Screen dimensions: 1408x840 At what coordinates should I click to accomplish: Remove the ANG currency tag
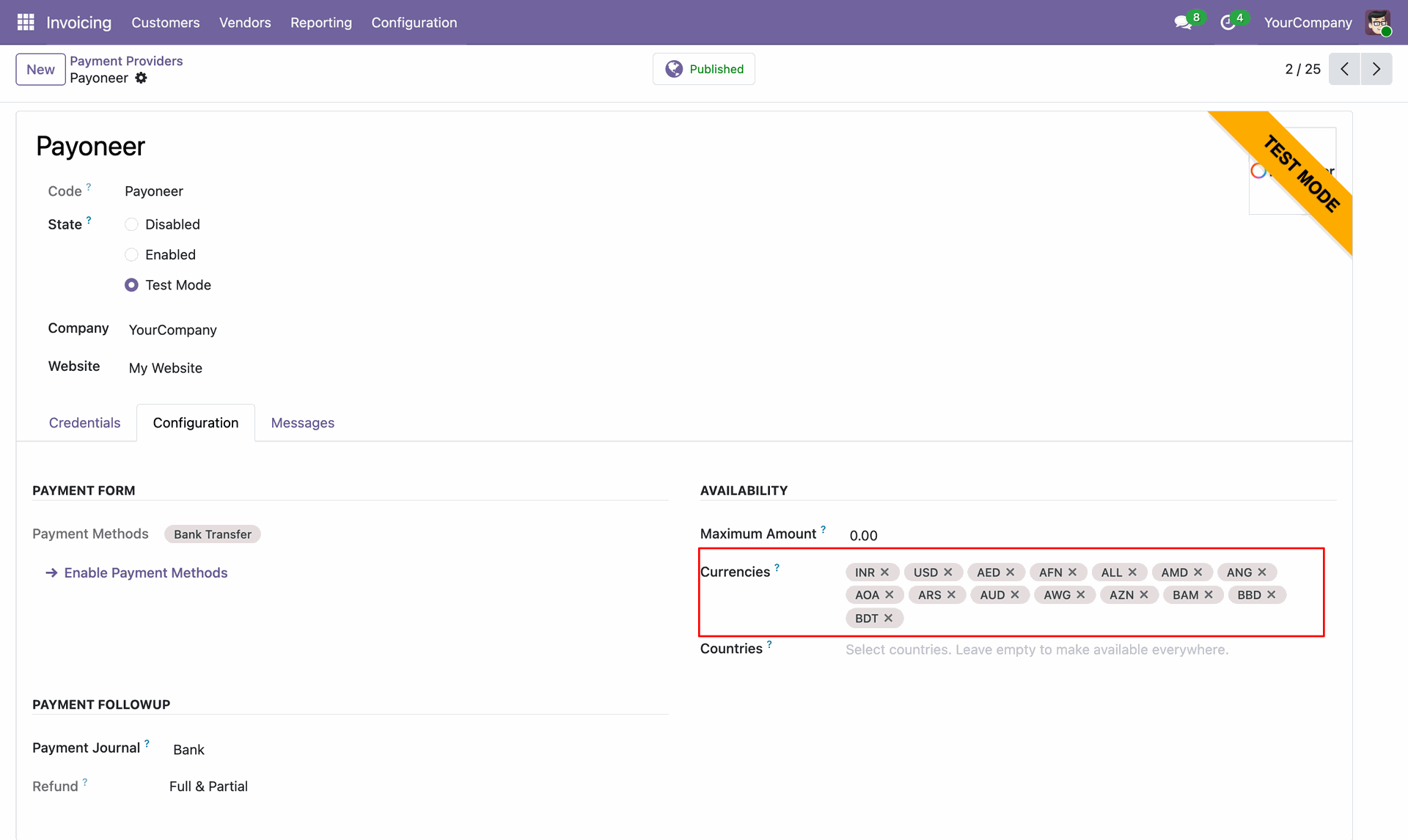(1262, 572)
